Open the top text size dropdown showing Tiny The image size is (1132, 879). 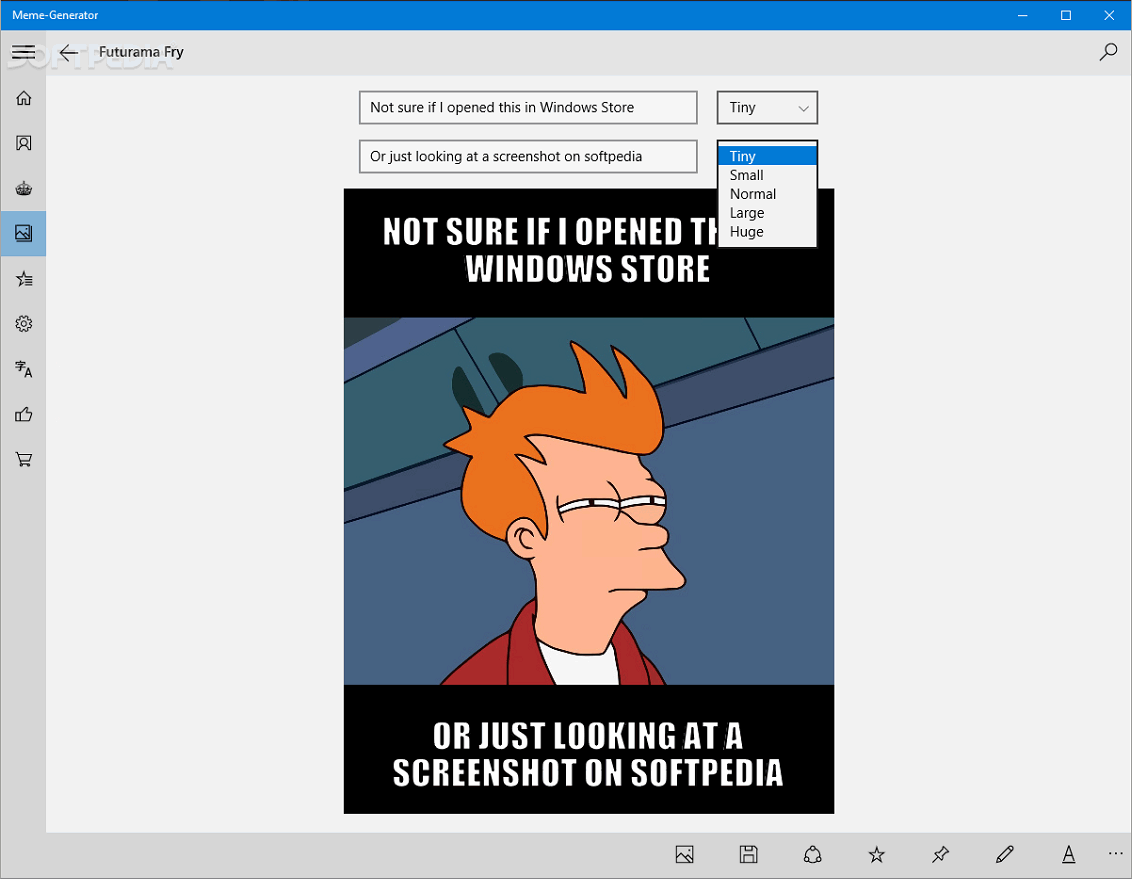tap(767, 108)
